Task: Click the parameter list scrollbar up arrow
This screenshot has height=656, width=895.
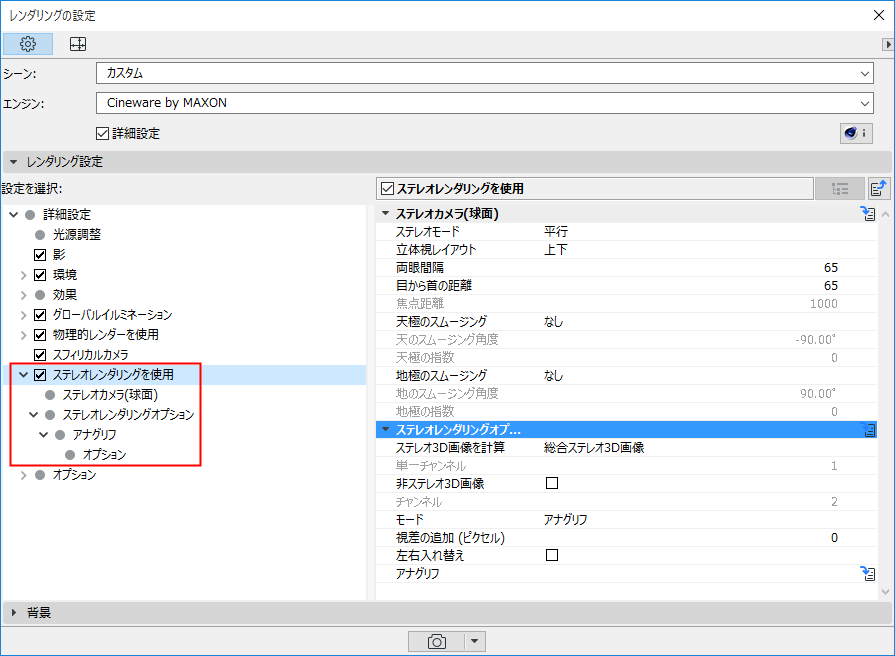Action: tap(885, 215)
